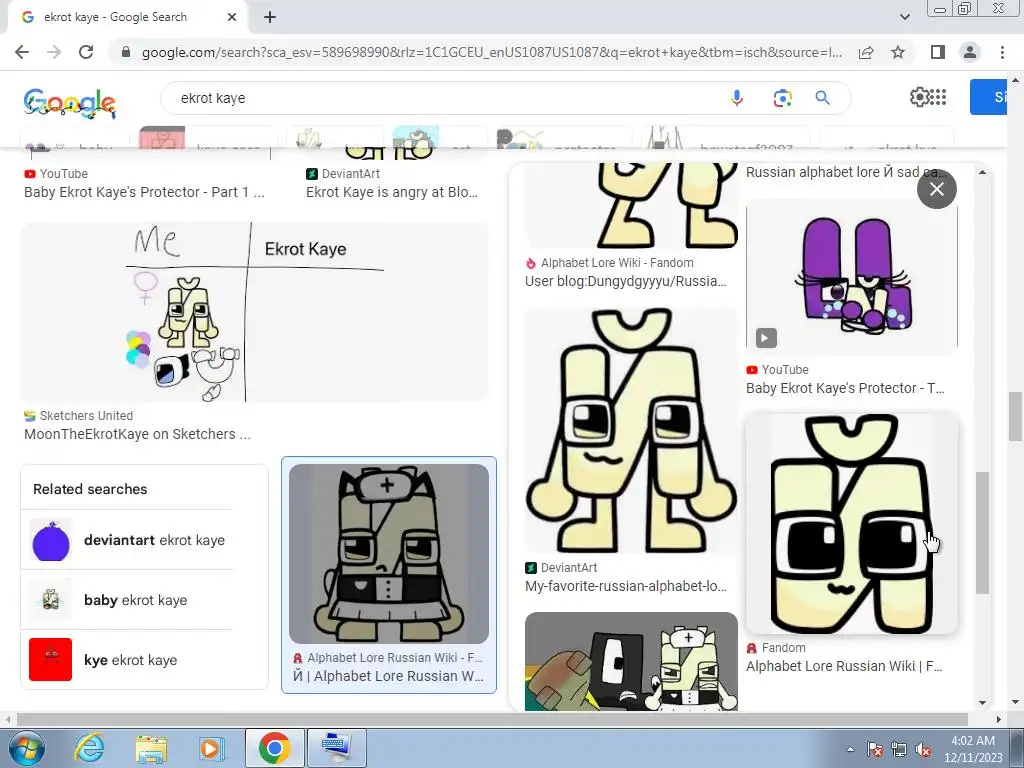Click the browser forward arrow

click(54, 52)
